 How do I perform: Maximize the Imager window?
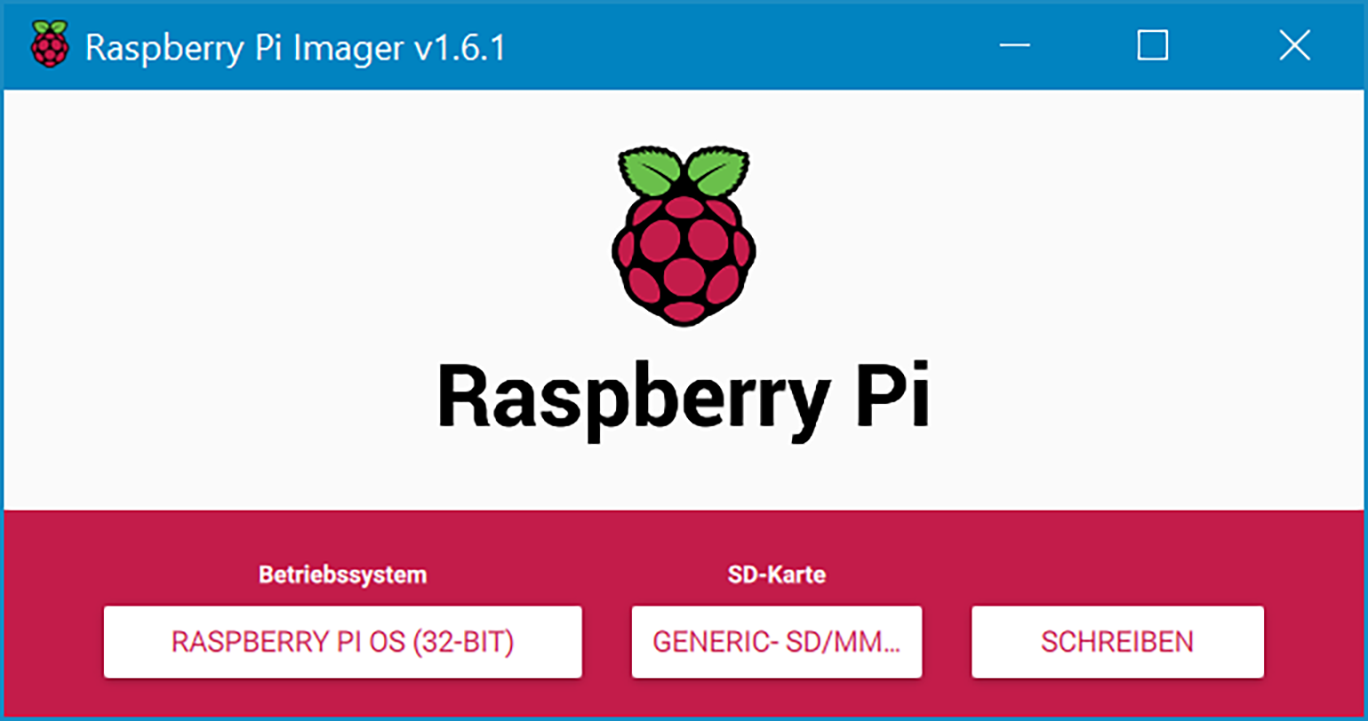(1153, 46)
